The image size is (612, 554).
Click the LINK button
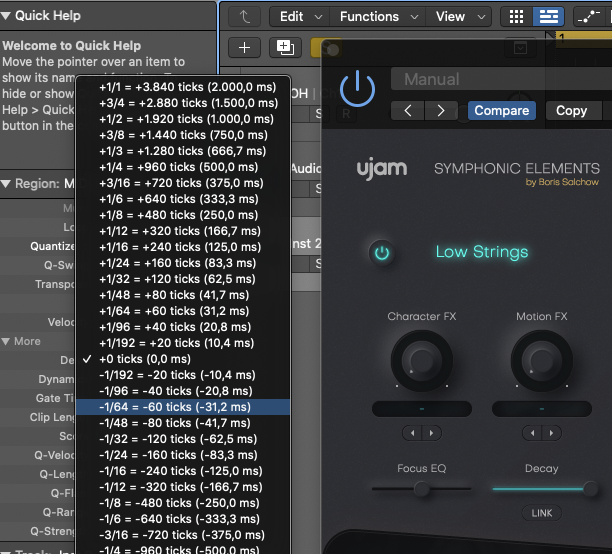tap(542, 513)
